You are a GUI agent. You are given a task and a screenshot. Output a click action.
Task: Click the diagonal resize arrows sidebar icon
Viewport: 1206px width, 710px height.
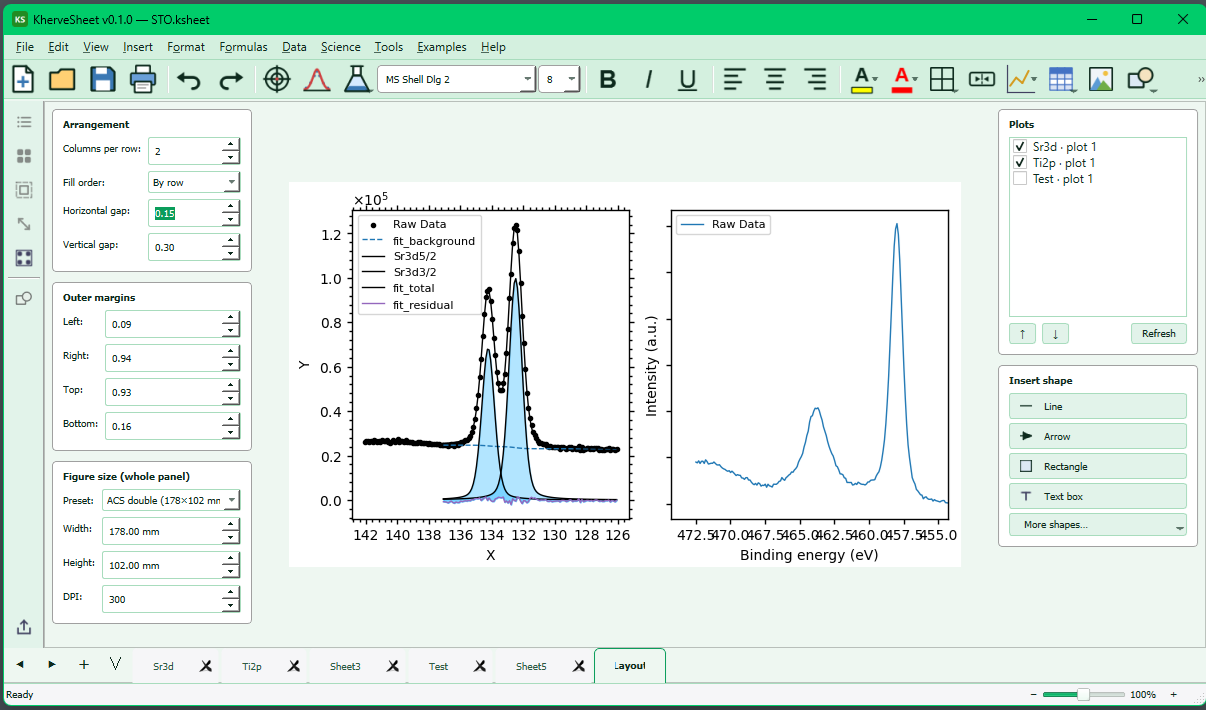tap(24, 224)
